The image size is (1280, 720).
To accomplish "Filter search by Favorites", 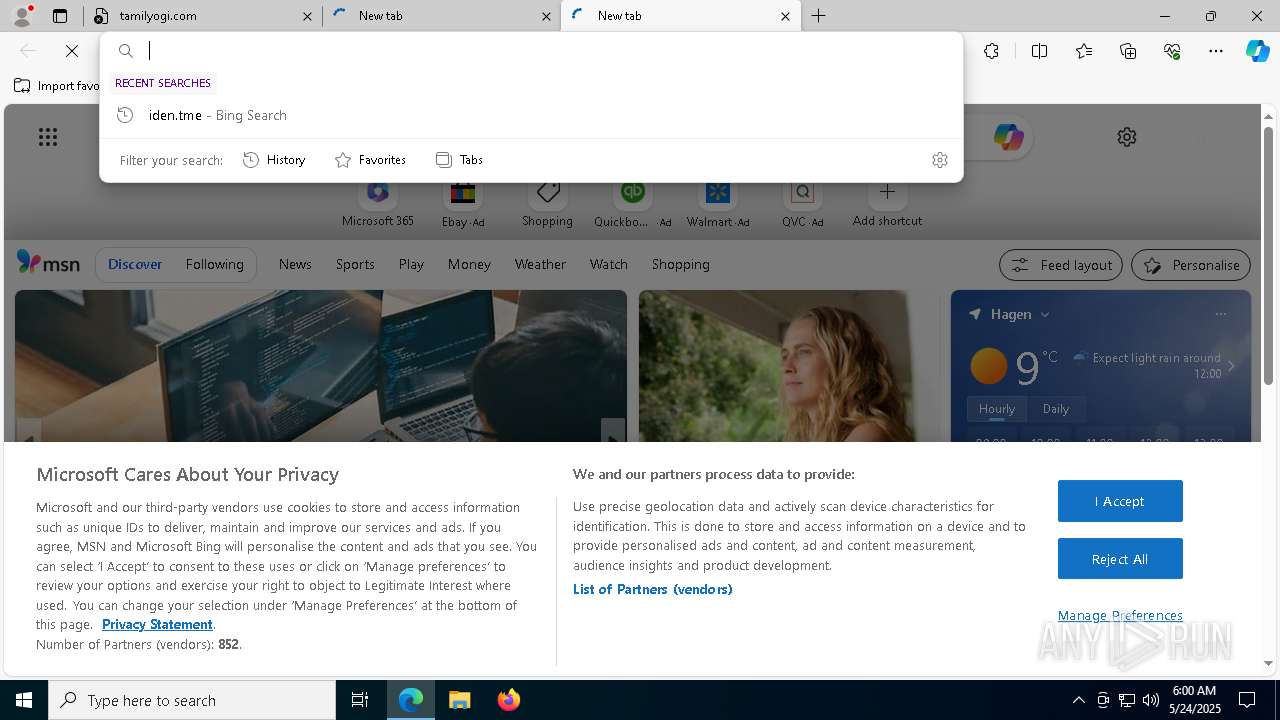I will tap(370, 160).
